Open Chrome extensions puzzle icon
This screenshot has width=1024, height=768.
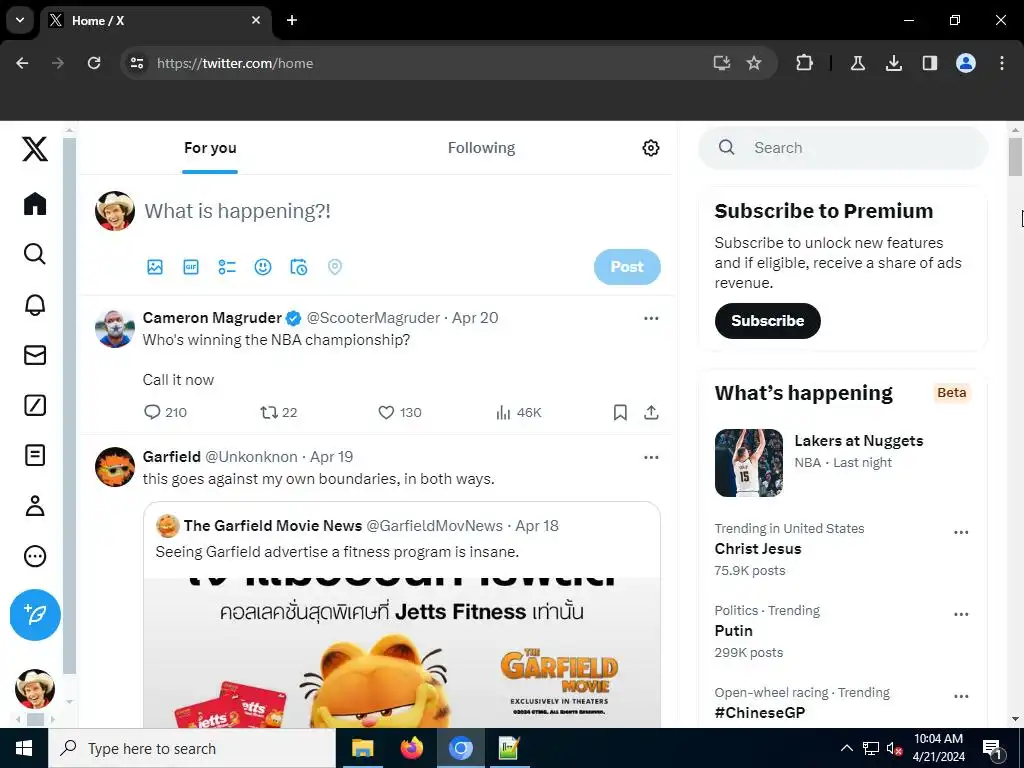(x=805, y=63)
